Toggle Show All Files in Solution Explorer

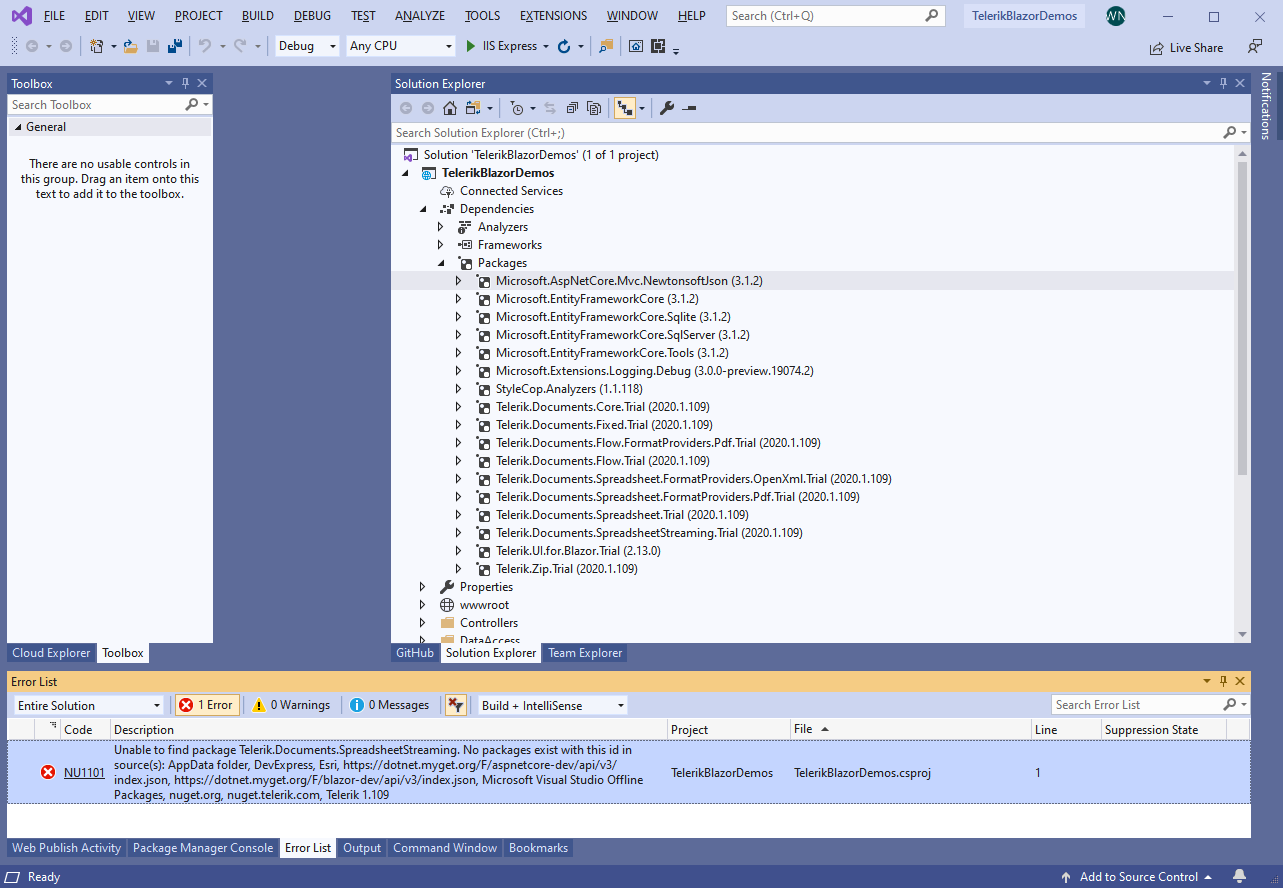click(x=594, y=108)
